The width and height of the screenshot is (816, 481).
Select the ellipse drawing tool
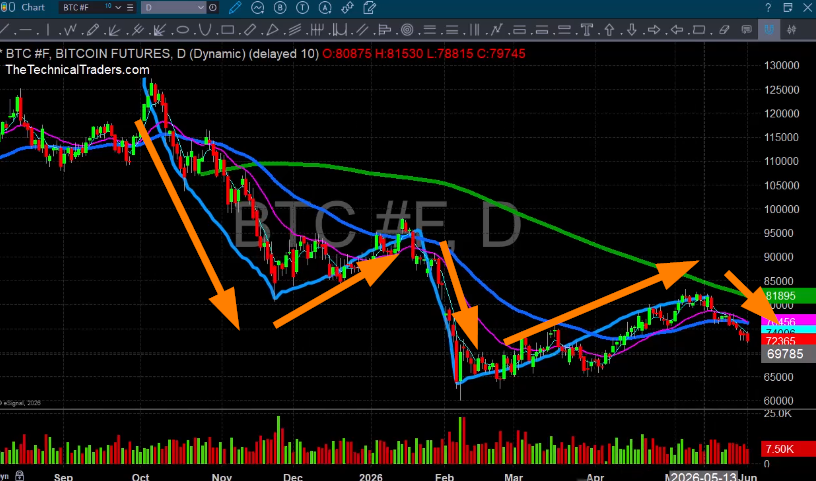point(183,30)
